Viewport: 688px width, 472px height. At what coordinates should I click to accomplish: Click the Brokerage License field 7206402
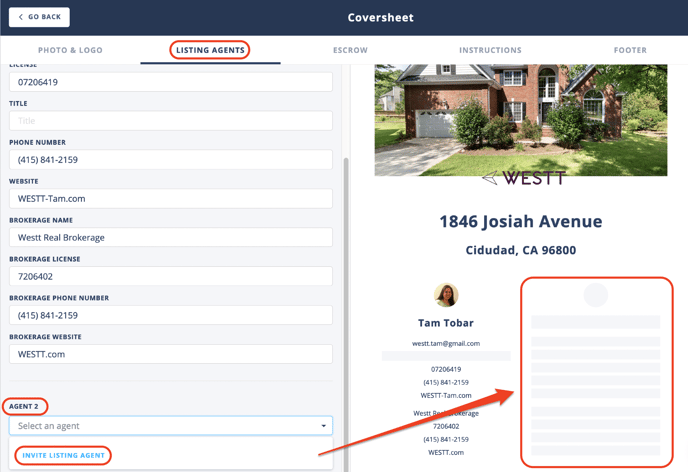pyautogui.click(x=171, y=276)
